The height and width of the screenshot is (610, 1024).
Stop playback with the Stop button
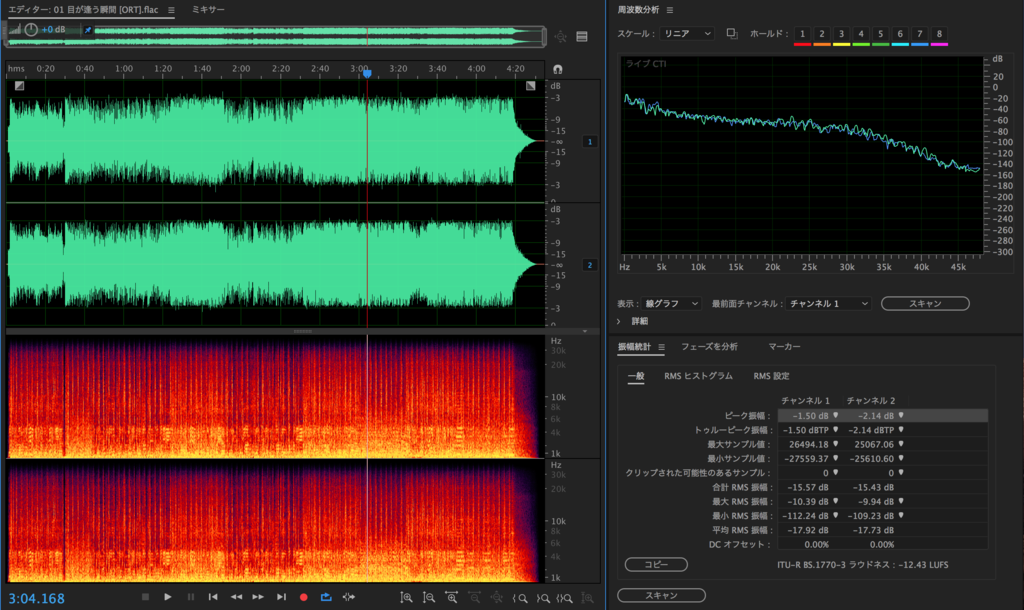coord(145,597)
